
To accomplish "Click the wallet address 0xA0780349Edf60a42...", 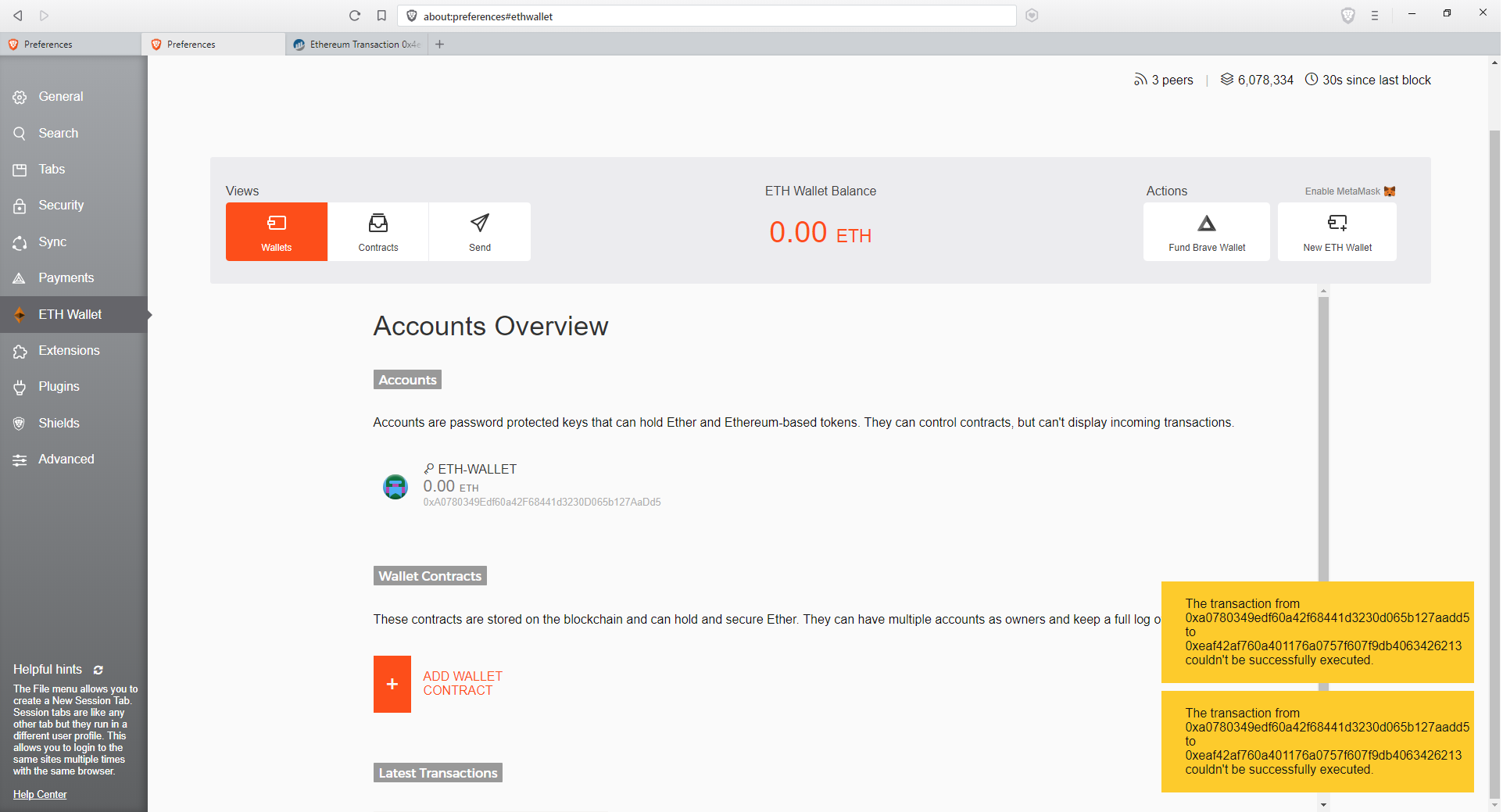I will pyautogui.click(x=542, y=503).
